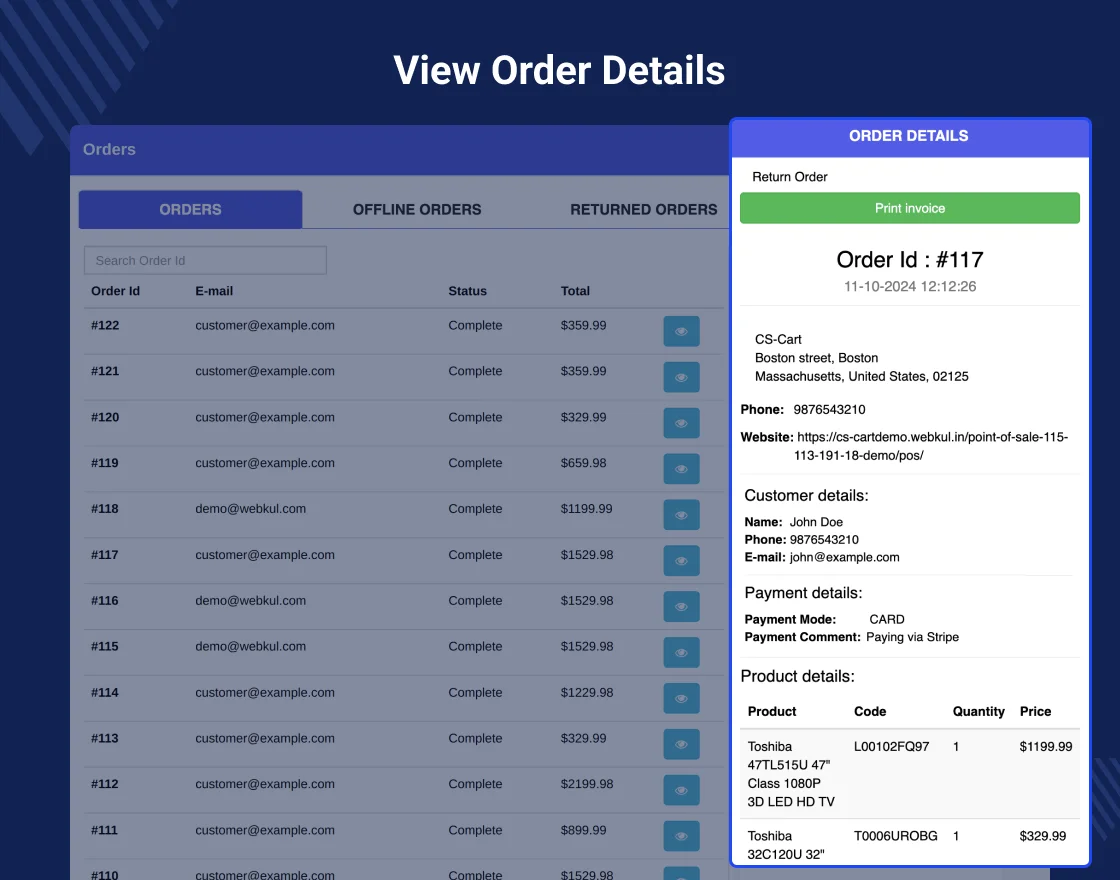Click total $1199.99 for order #118

[x=586, y=509]
